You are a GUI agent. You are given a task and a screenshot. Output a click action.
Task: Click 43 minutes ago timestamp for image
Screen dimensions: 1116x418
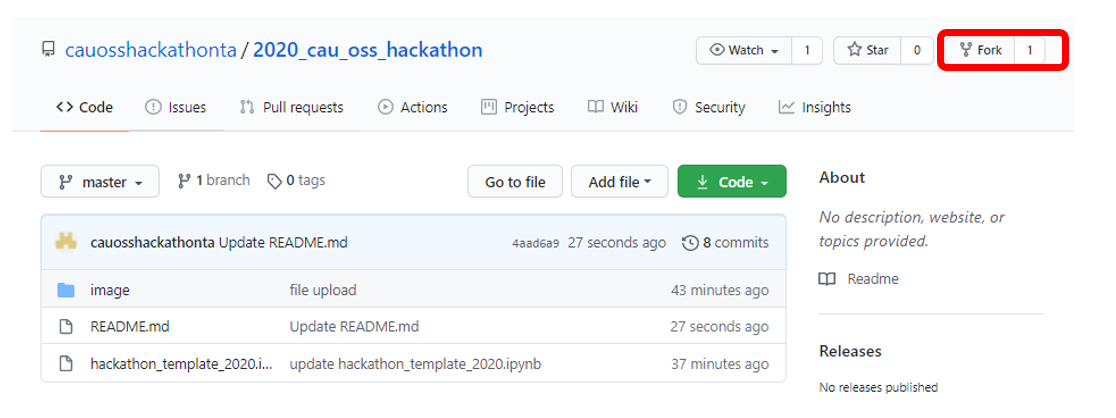coord(720,290)
